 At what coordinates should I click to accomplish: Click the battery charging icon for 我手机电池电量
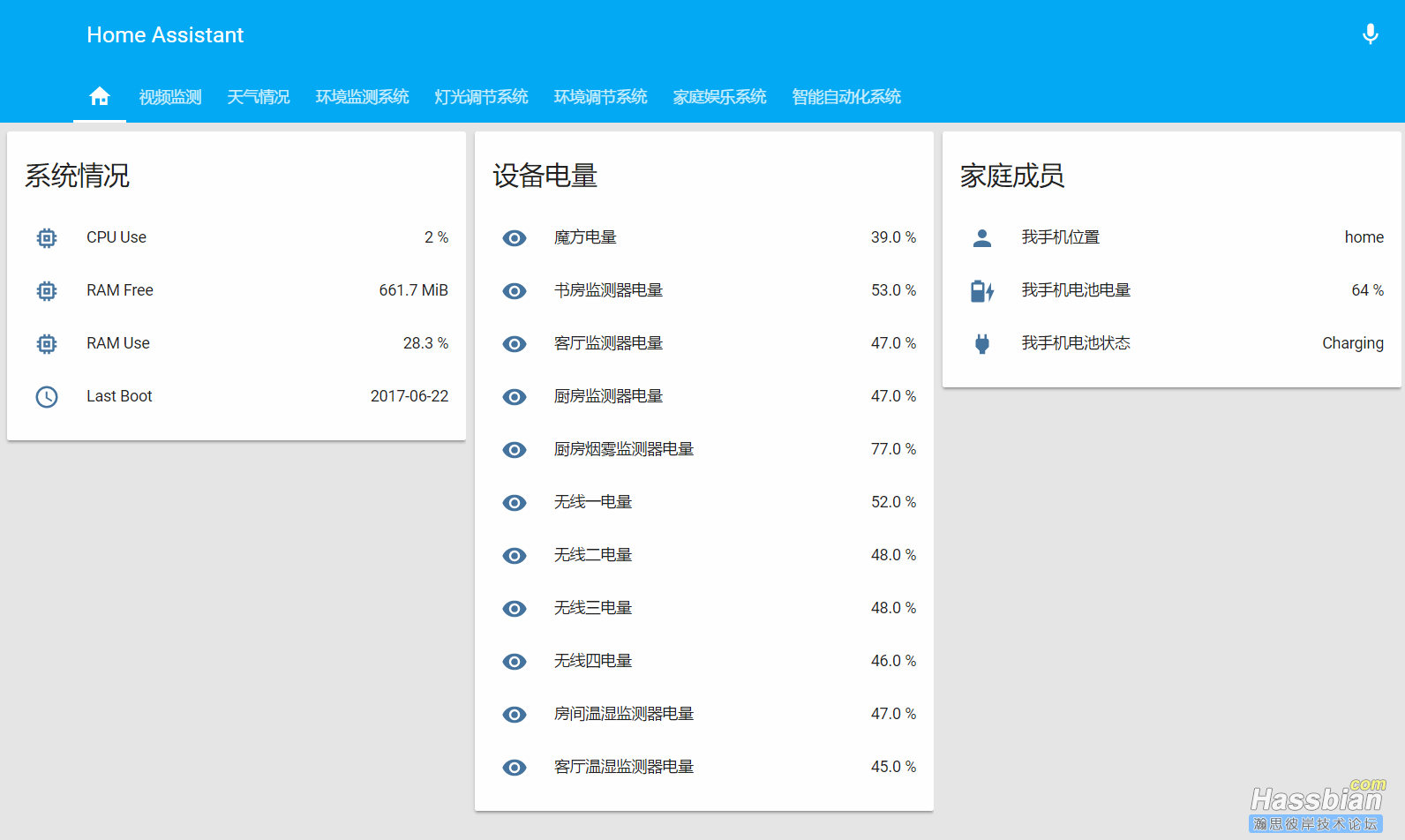point(982,290)
